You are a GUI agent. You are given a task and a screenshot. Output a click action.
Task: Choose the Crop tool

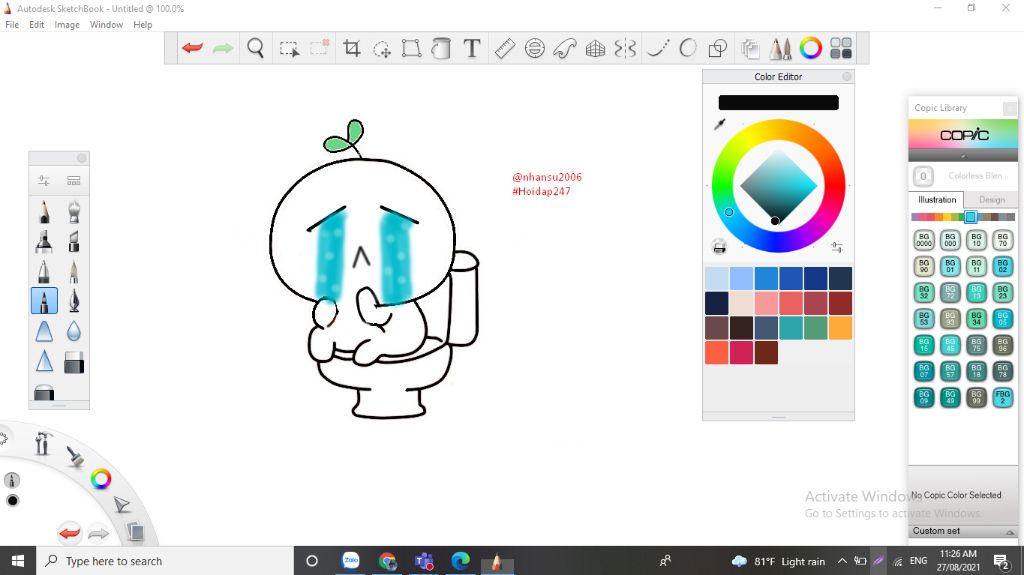351,48
